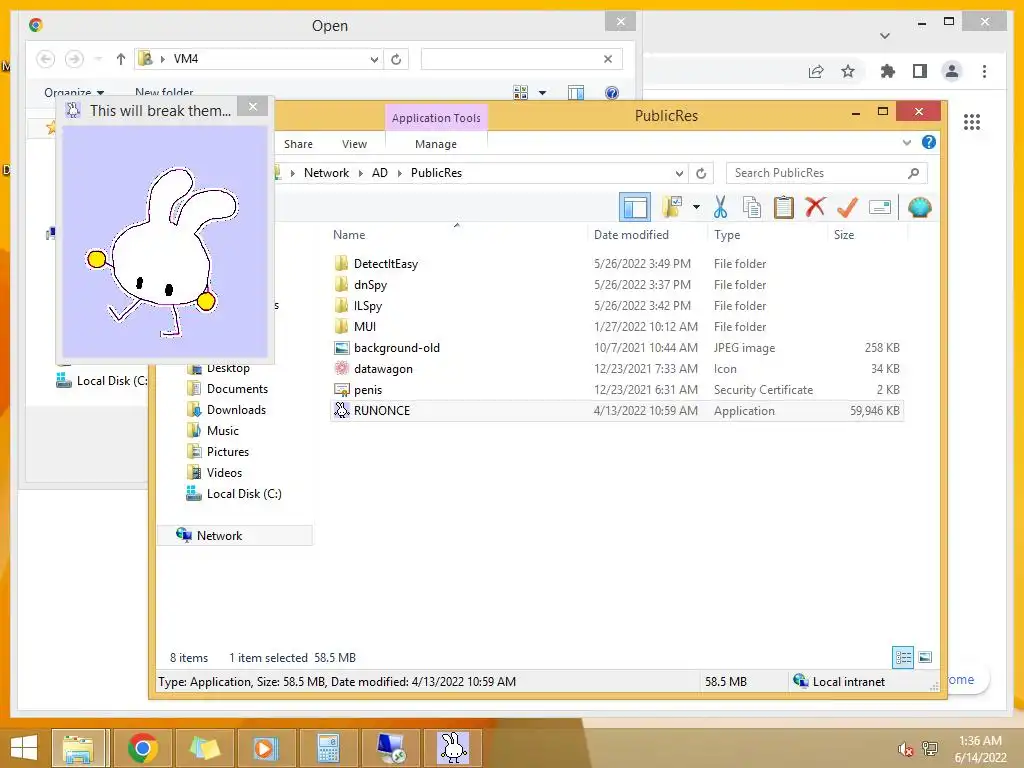Open Calculator from the taskbar
The width and height of the screenshot is (1024, 768).
pyautogui.click(x=327, y=748)
